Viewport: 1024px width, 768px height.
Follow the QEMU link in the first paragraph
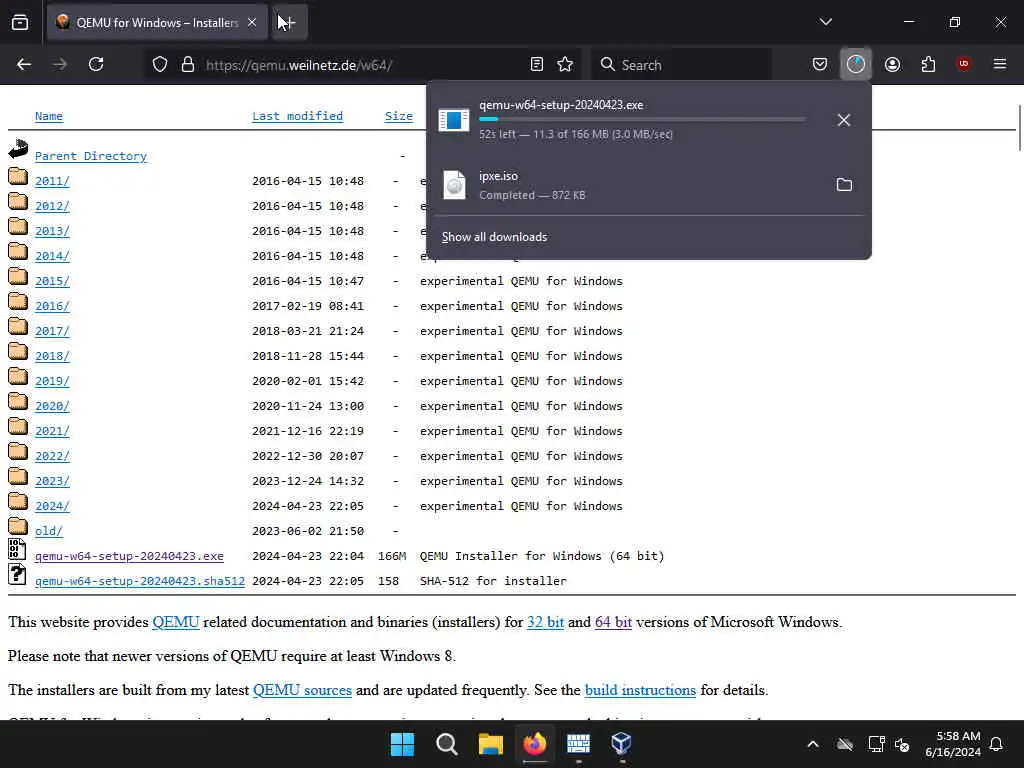176,622
